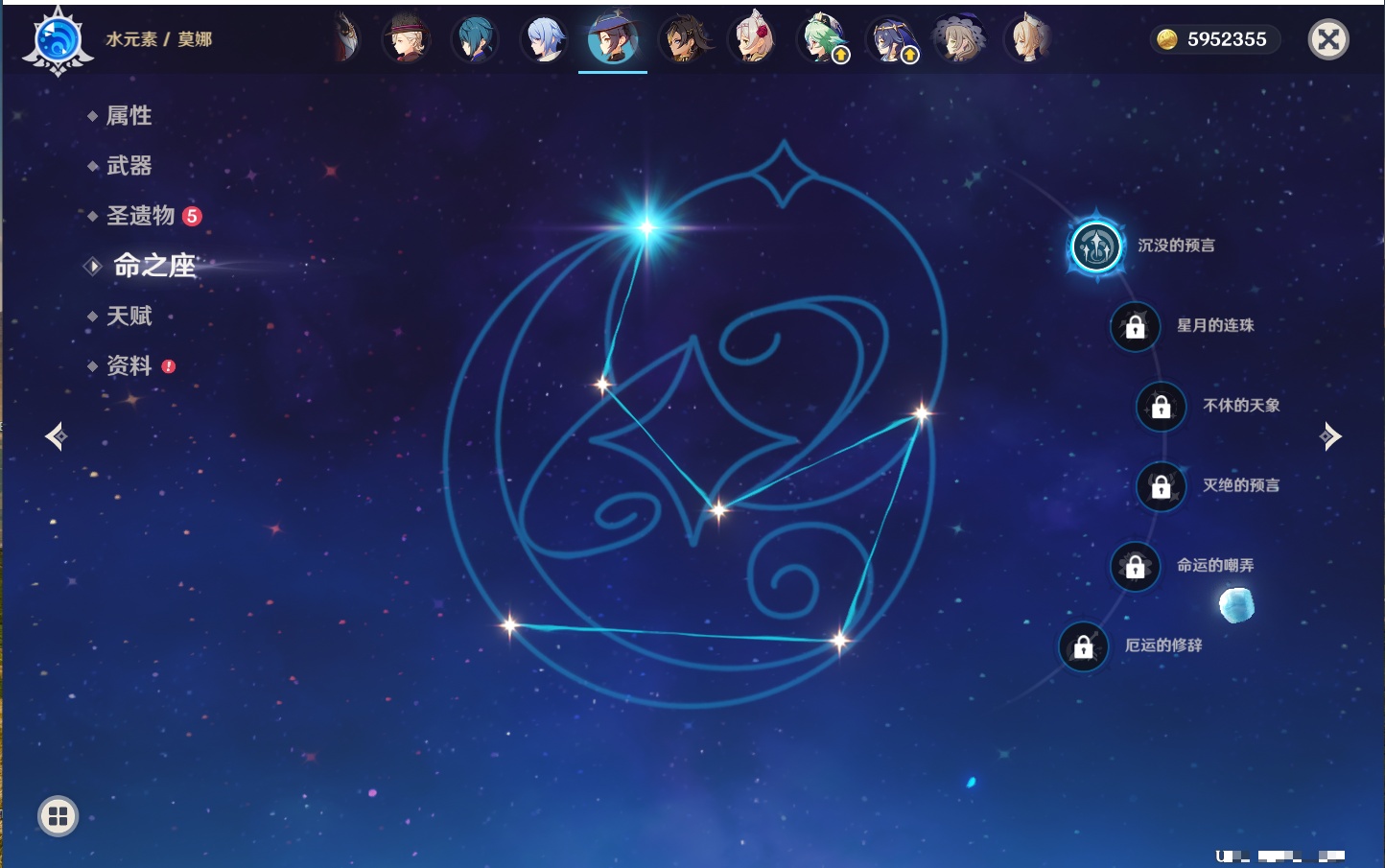Select the dark teal-haired character avatar
The width and height of the screenshot is (1385, 868).
(x=475, y=39)
